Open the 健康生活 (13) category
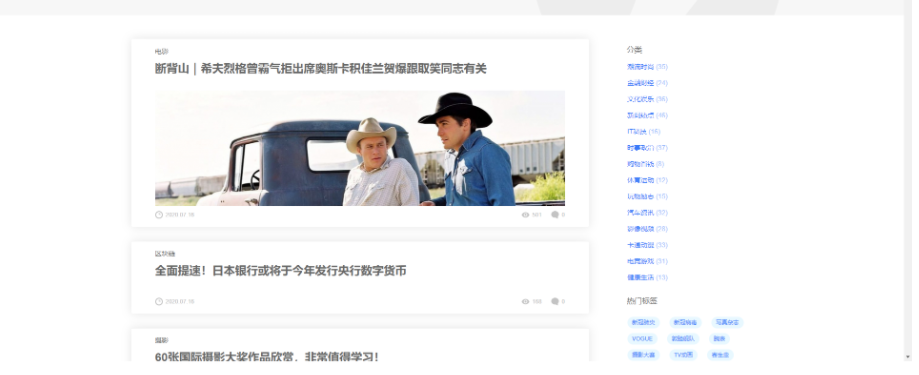This screenshot has width=919, height=375. (x=647, y=278)
